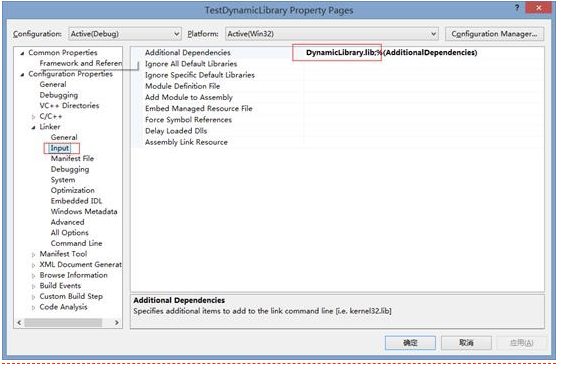Expand the Manifest Tool node
This screenshot has height=368, width=566.
(x=34, y=255)
